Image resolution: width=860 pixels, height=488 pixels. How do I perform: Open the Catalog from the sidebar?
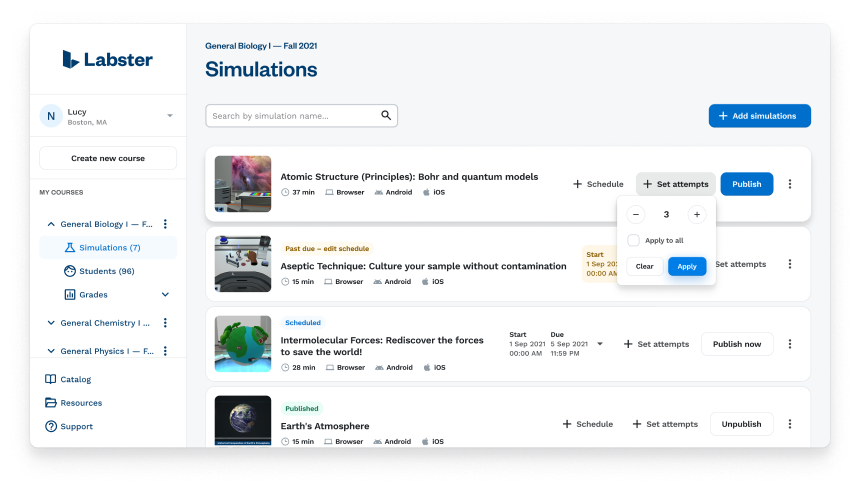pyautogui.click(x=75, y=379)
